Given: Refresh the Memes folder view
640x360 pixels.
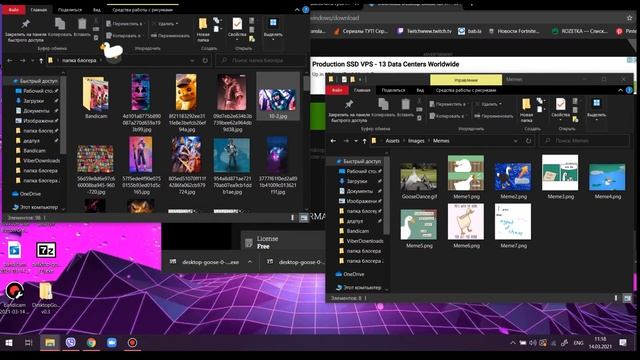Looking at the screenshot, I should point(529,141).
